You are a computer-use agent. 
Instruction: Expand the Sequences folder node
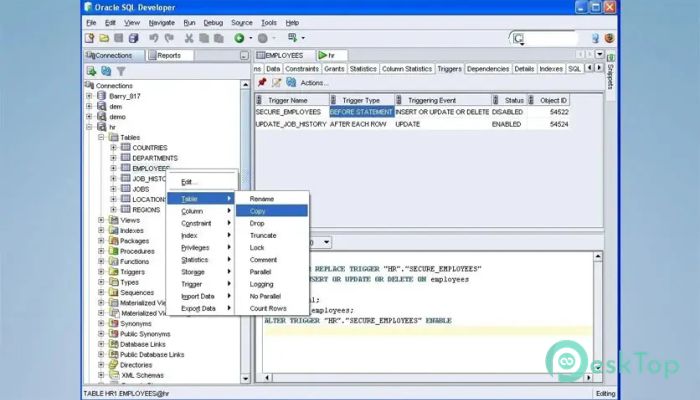[101, 292]
